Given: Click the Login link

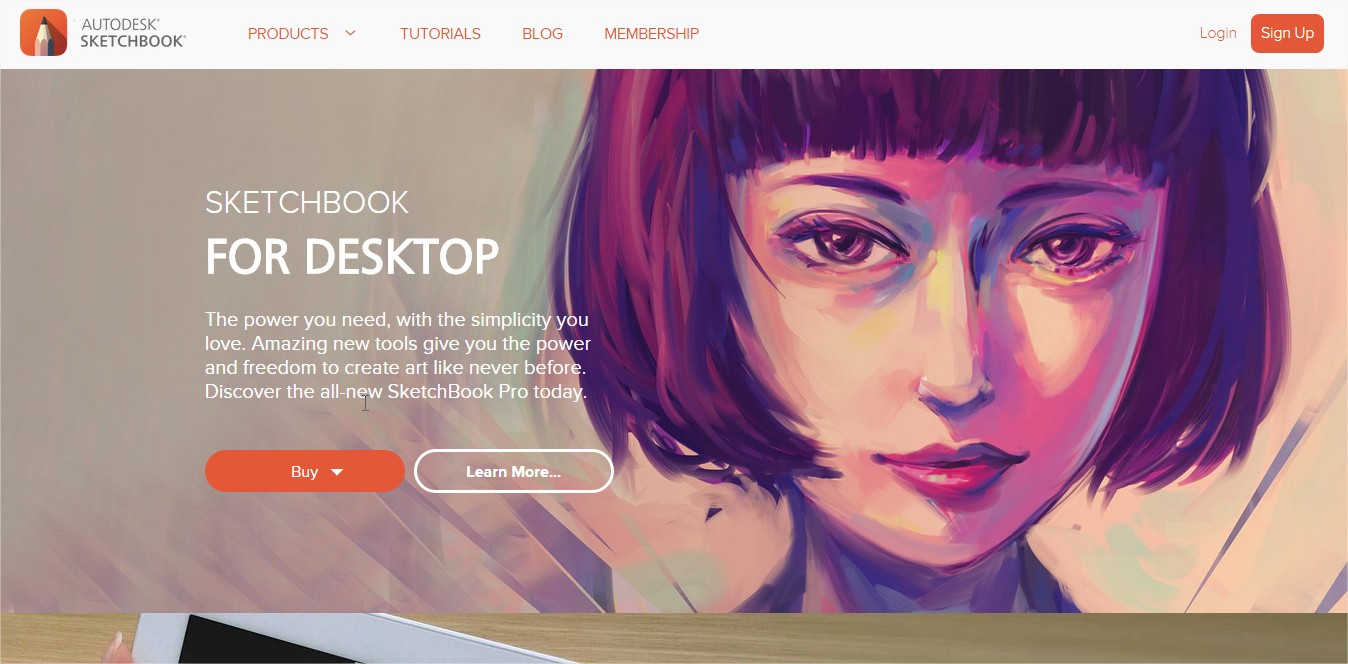Looking at the screenshot, I should tap(1218, 33).
